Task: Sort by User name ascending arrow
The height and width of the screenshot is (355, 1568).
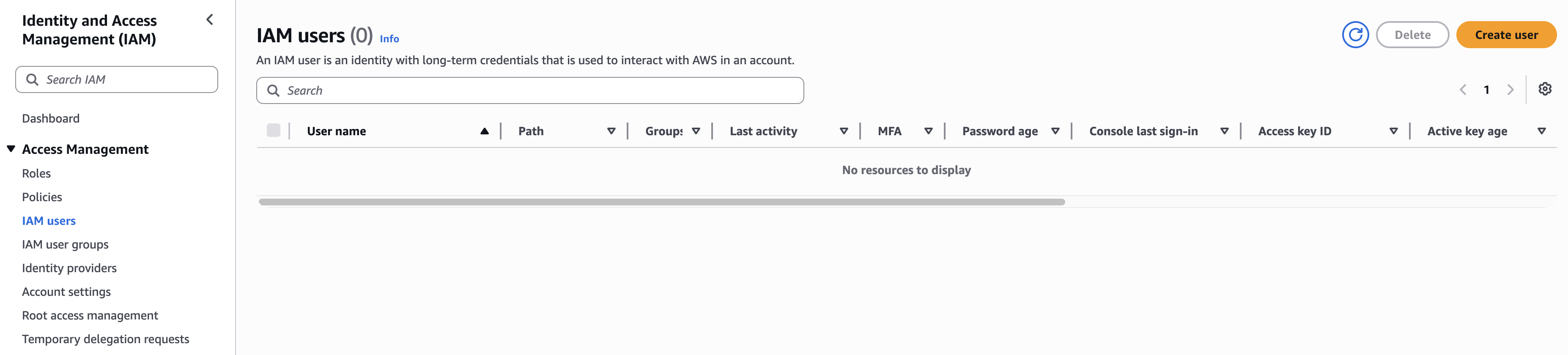Action: tap(485, 131)
